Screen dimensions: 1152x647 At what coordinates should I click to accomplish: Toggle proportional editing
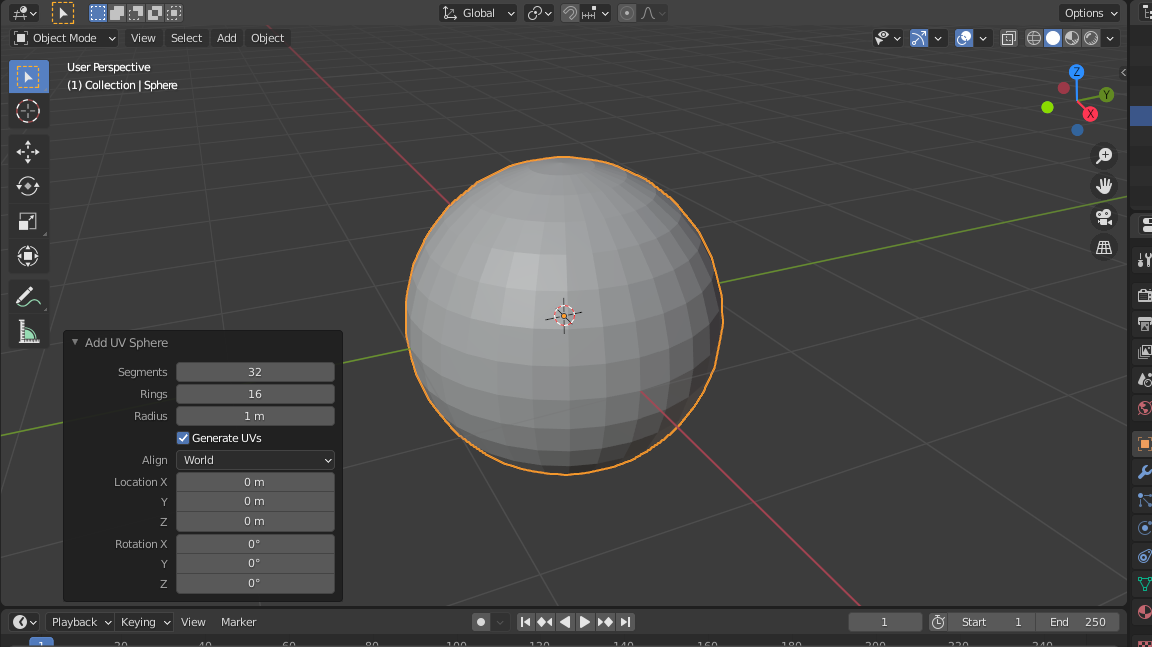click(627, 13)
